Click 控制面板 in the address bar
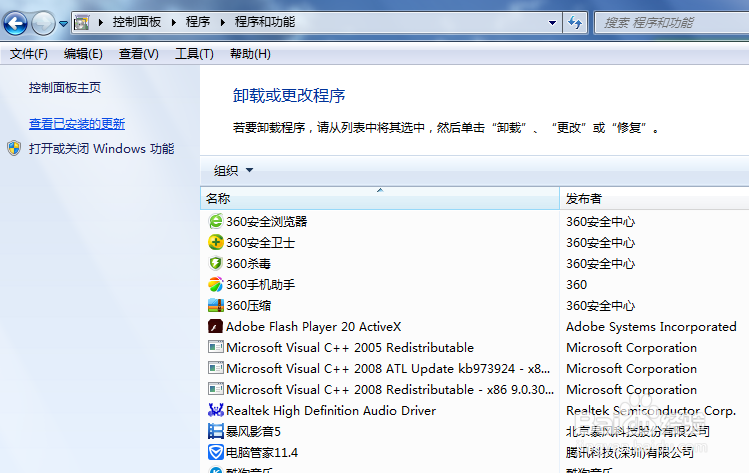The image size is (749, 473). point(137,22)
